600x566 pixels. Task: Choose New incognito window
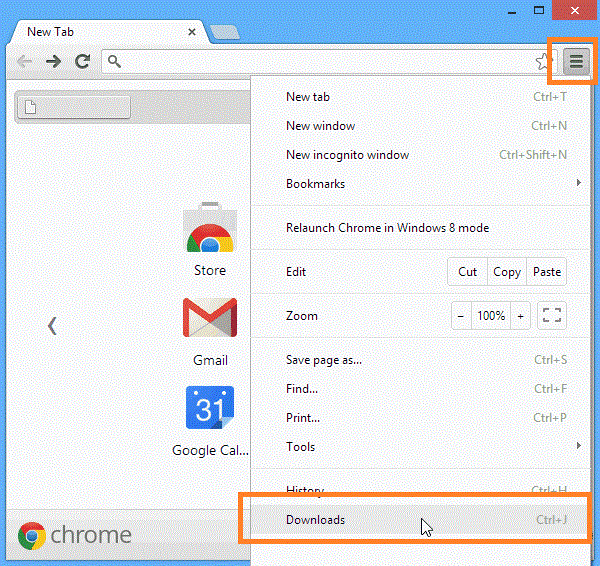[420, 155]
